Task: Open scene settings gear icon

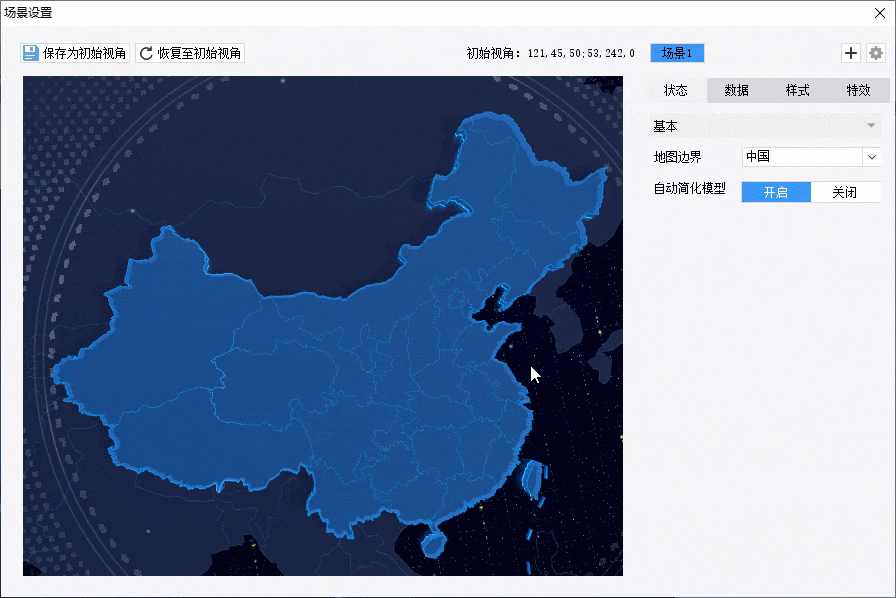Action: (x=876, y=53)
